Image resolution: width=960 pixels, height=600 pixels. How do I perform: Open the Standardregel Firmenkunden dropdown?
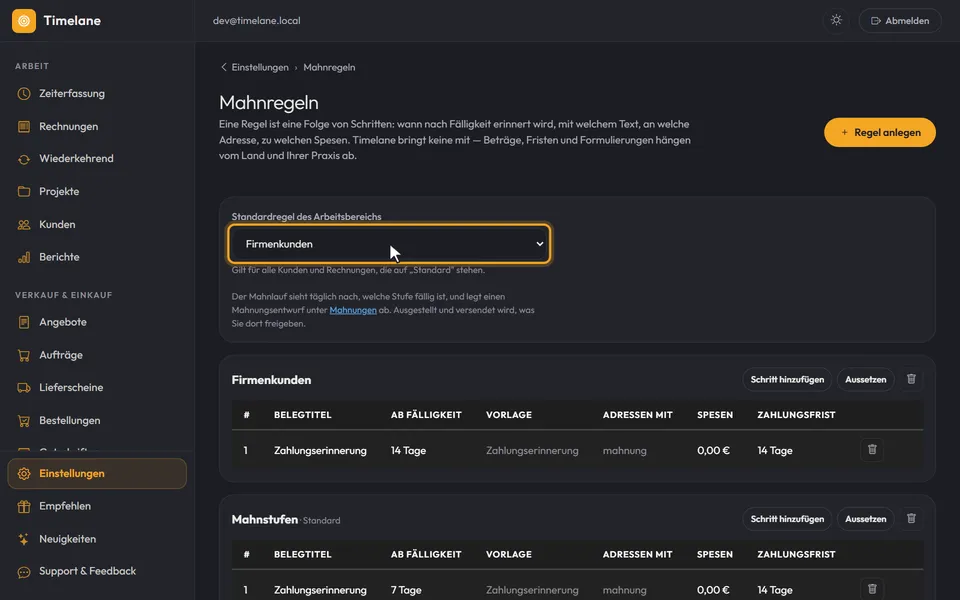point(389,244)
